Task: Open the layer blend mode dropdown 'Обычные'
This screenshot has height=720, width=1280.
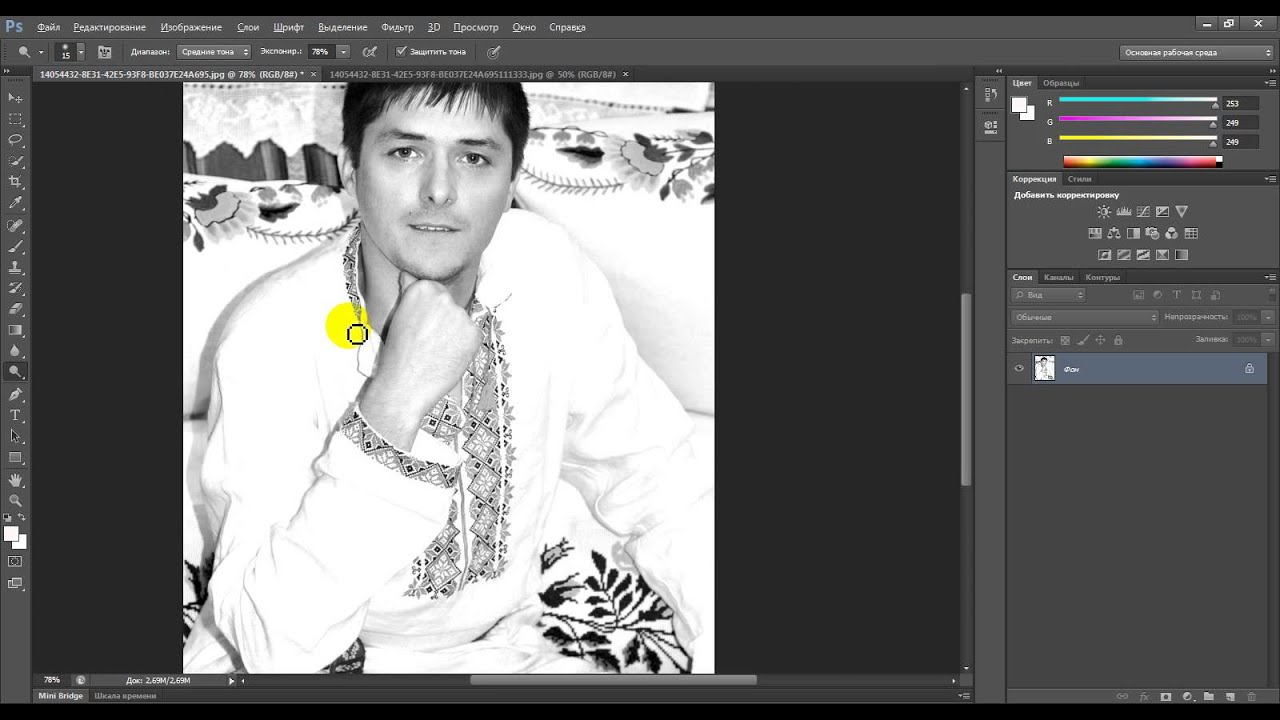Action: (x=1084, y=317)
